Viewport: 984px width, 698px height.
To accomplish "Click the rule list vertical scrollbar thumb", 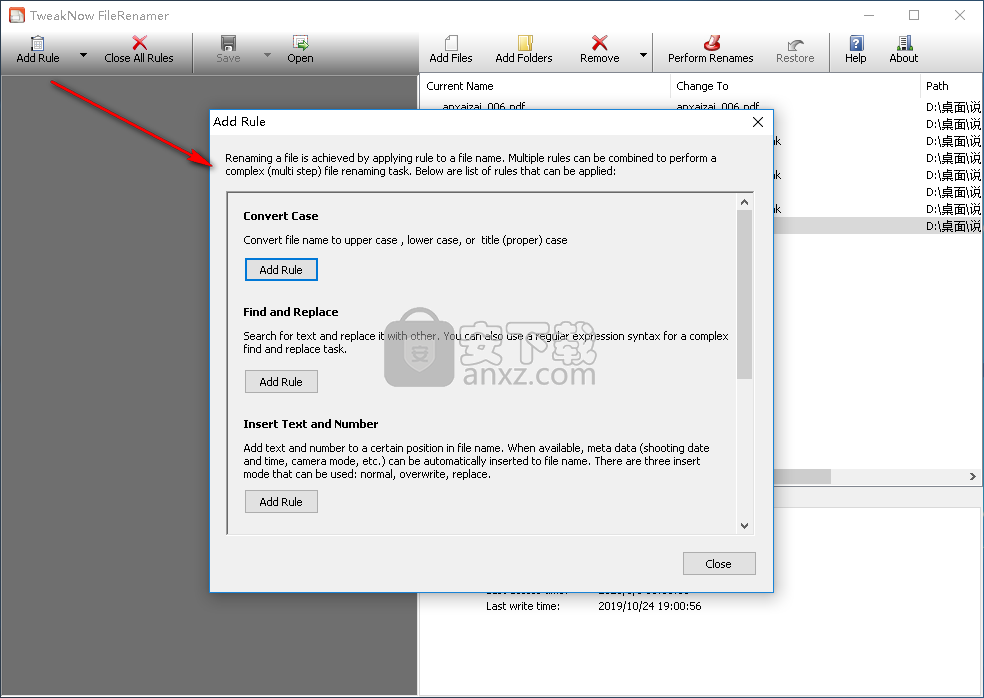I will [744, 294].
